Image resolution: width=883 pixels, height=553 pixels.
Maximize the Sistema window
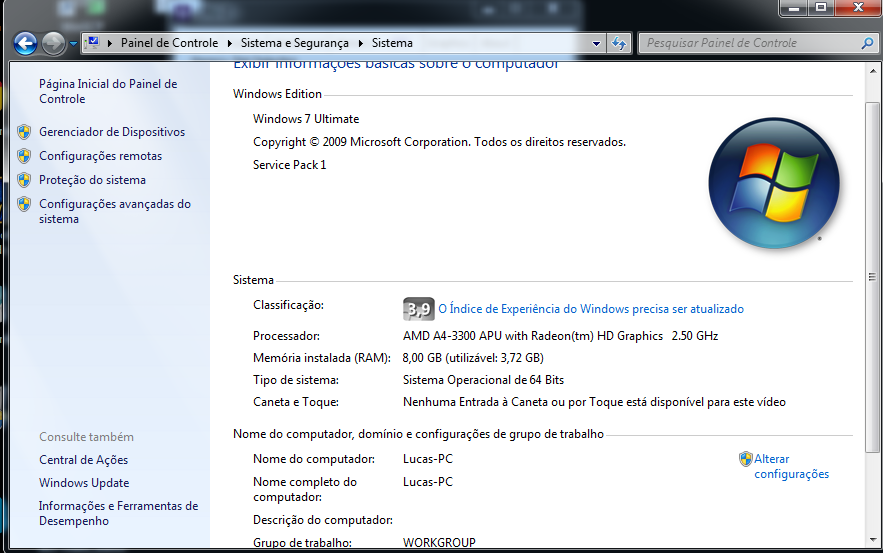point(821,7)
